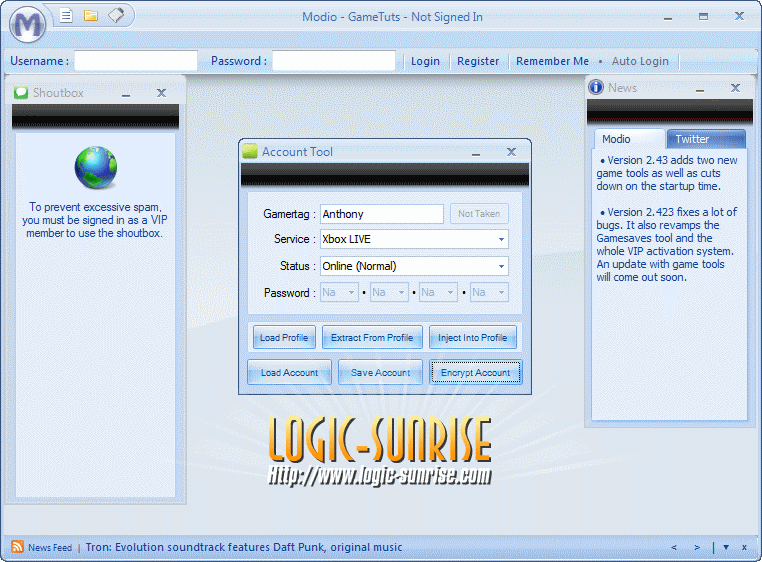Screen dimensions: 762x562
Task: Go to next news feed item
Action: tap(697, 547)
